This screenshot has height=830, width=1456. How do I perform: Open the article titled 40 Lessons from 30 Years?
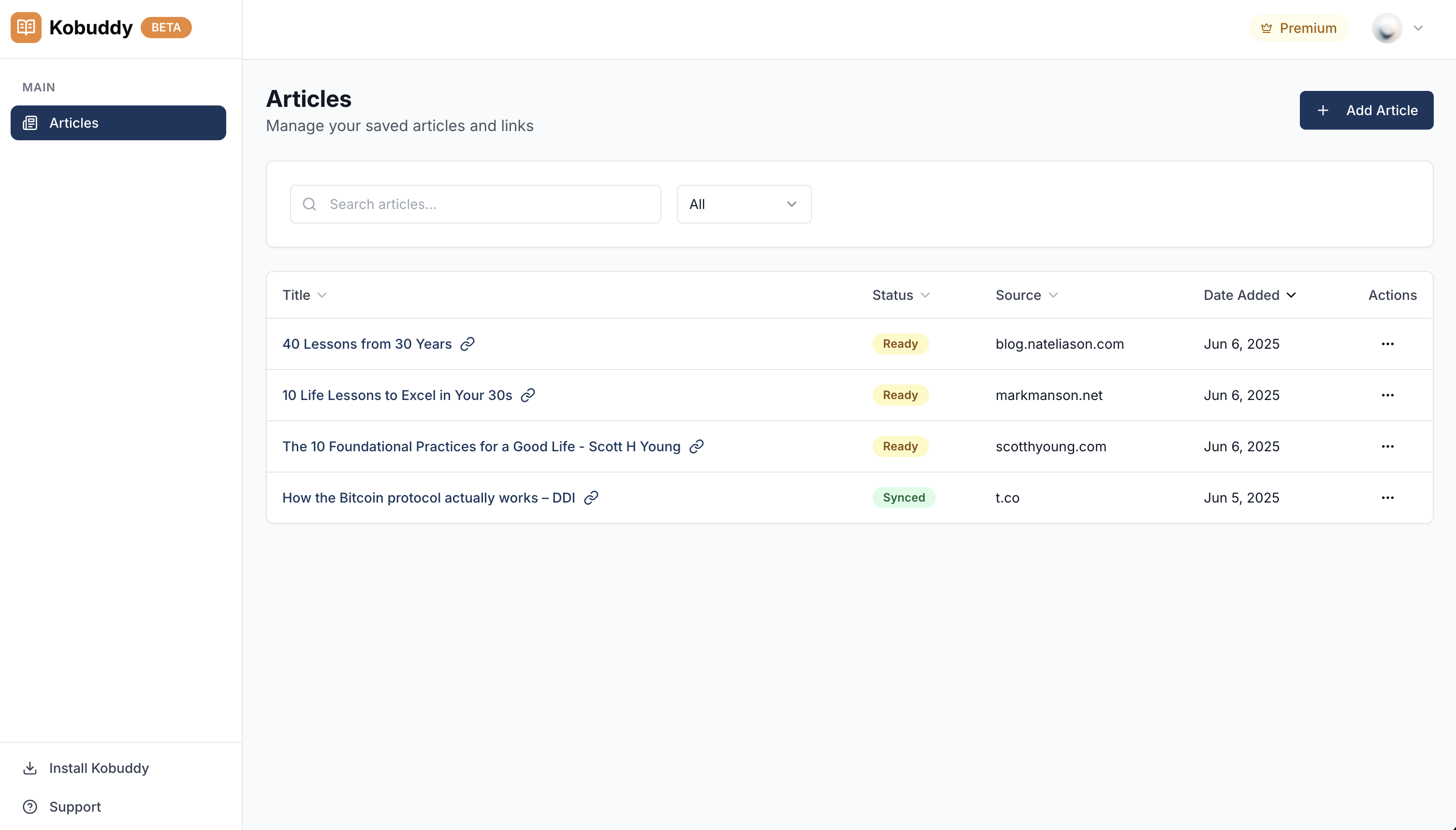tap(367, 343)
